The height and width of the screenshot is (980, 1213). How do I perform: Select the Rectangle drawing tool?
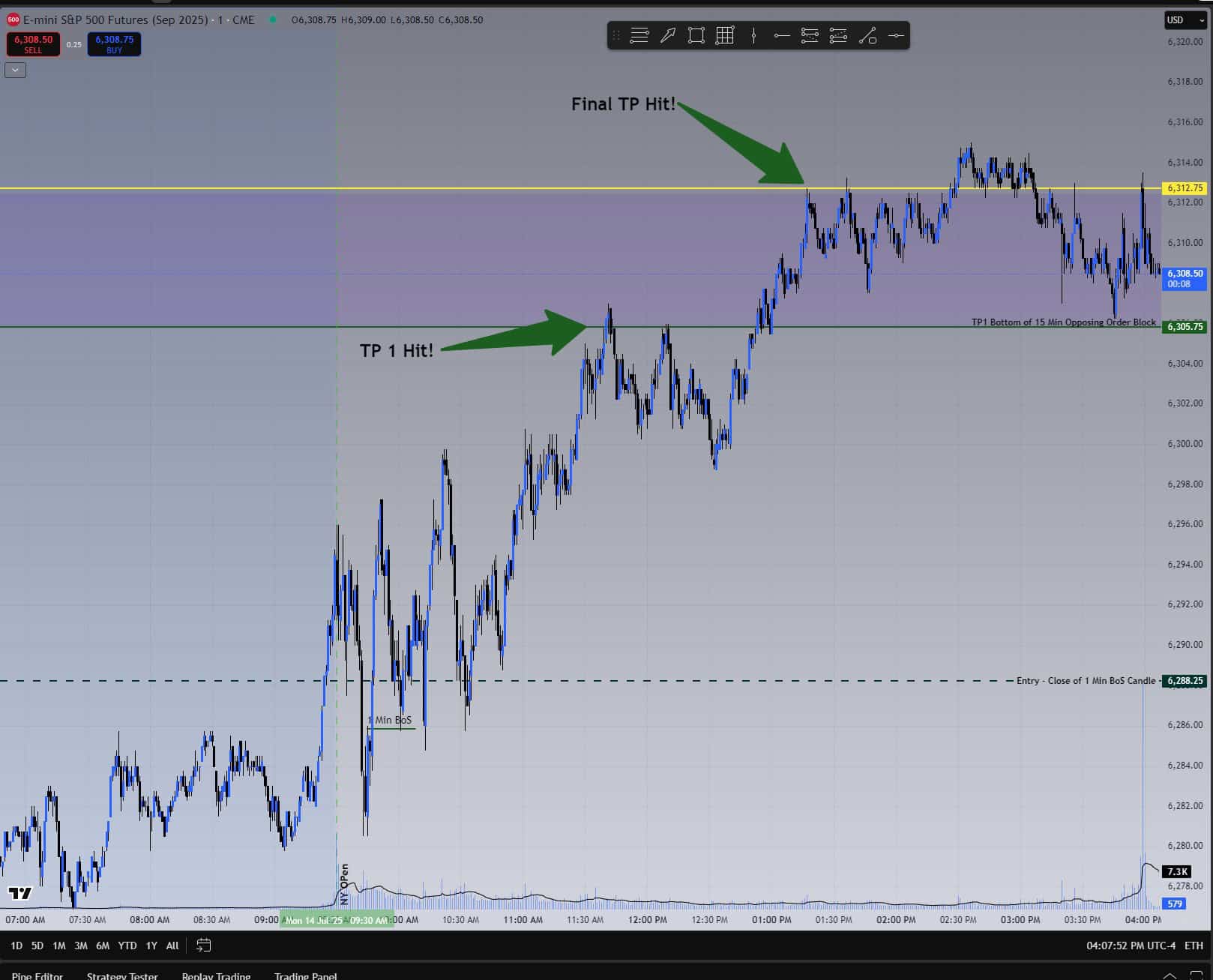click(696, 35)
